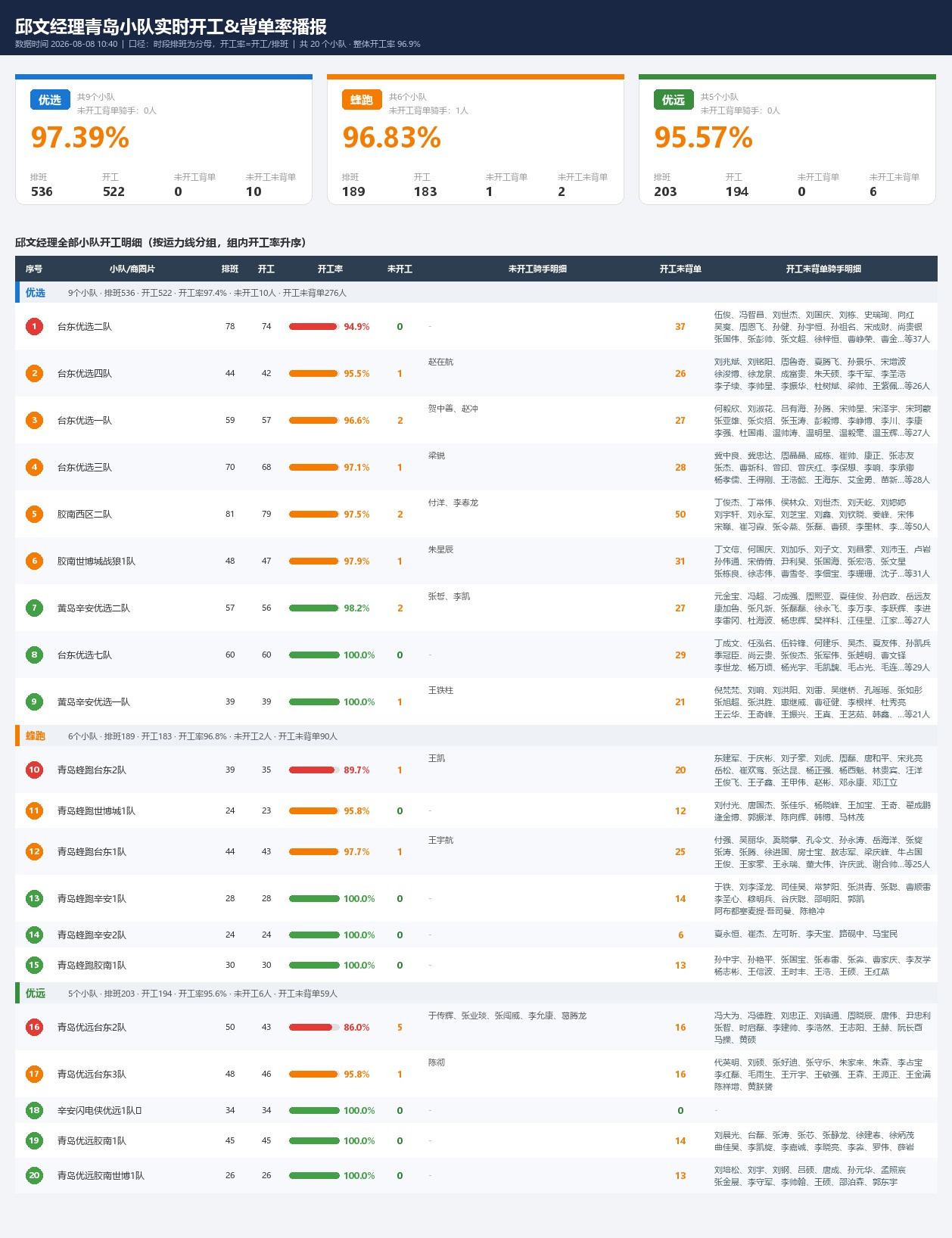Viewport: 952px width, 1238px height.
Task: Click the count 37 for 台东优选二队
Action: pyautogui.click(x=680, y=326)
